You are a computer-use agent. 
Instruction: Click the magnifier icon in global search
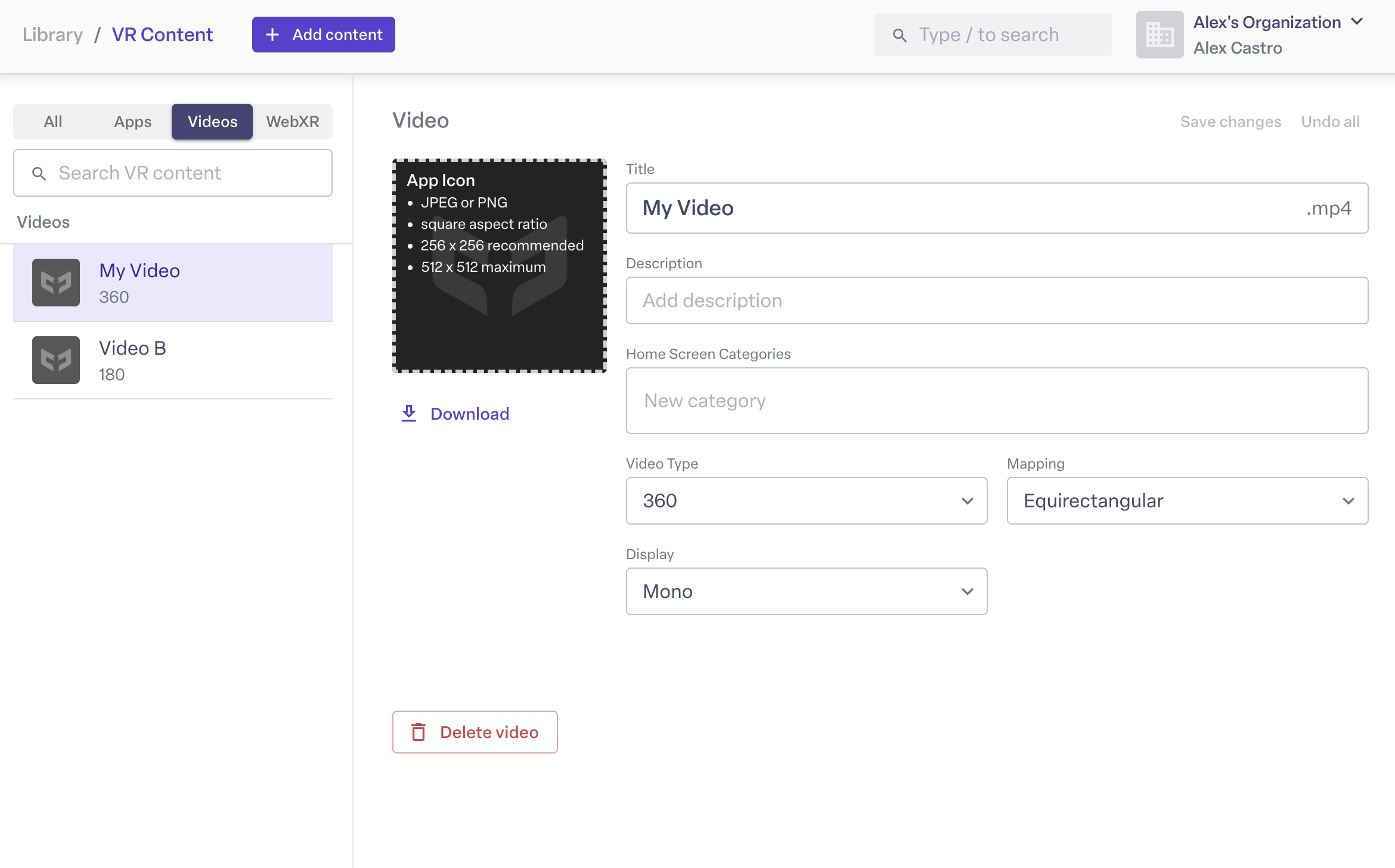tap(900, 36)
